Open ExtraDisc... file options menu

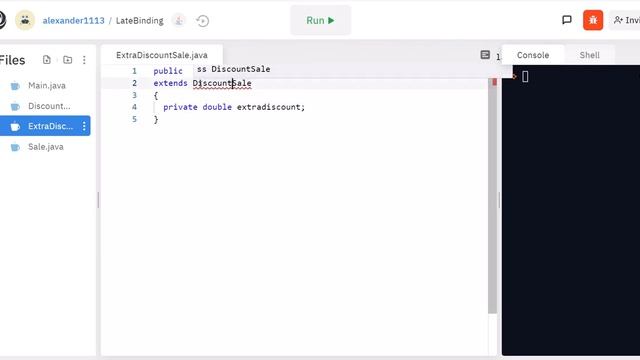[84, 126]
